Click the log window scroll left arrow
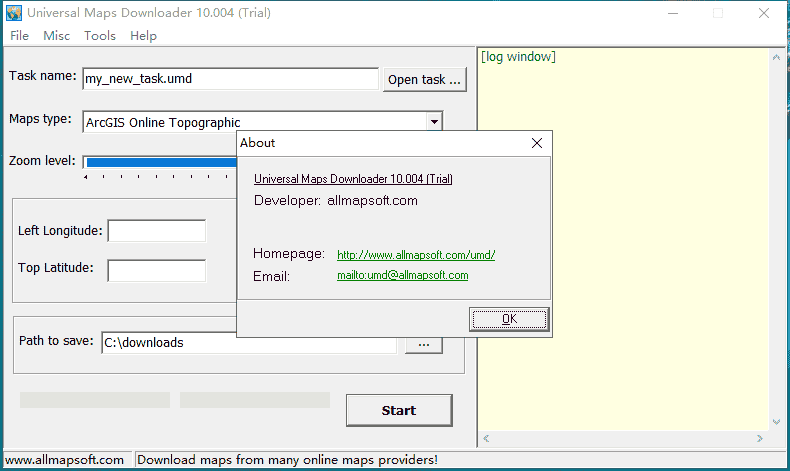The image size is (790, 471). [487, 439]
